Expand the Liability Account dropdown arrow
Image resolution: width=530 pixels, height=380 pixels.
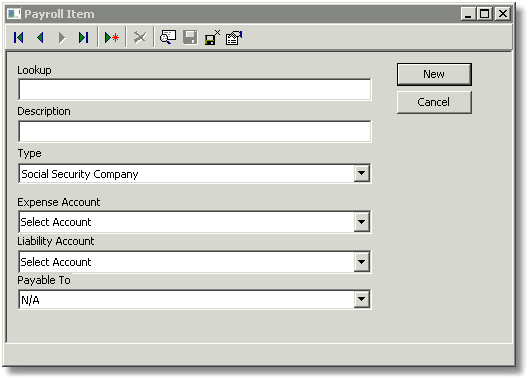click(361, 262)
